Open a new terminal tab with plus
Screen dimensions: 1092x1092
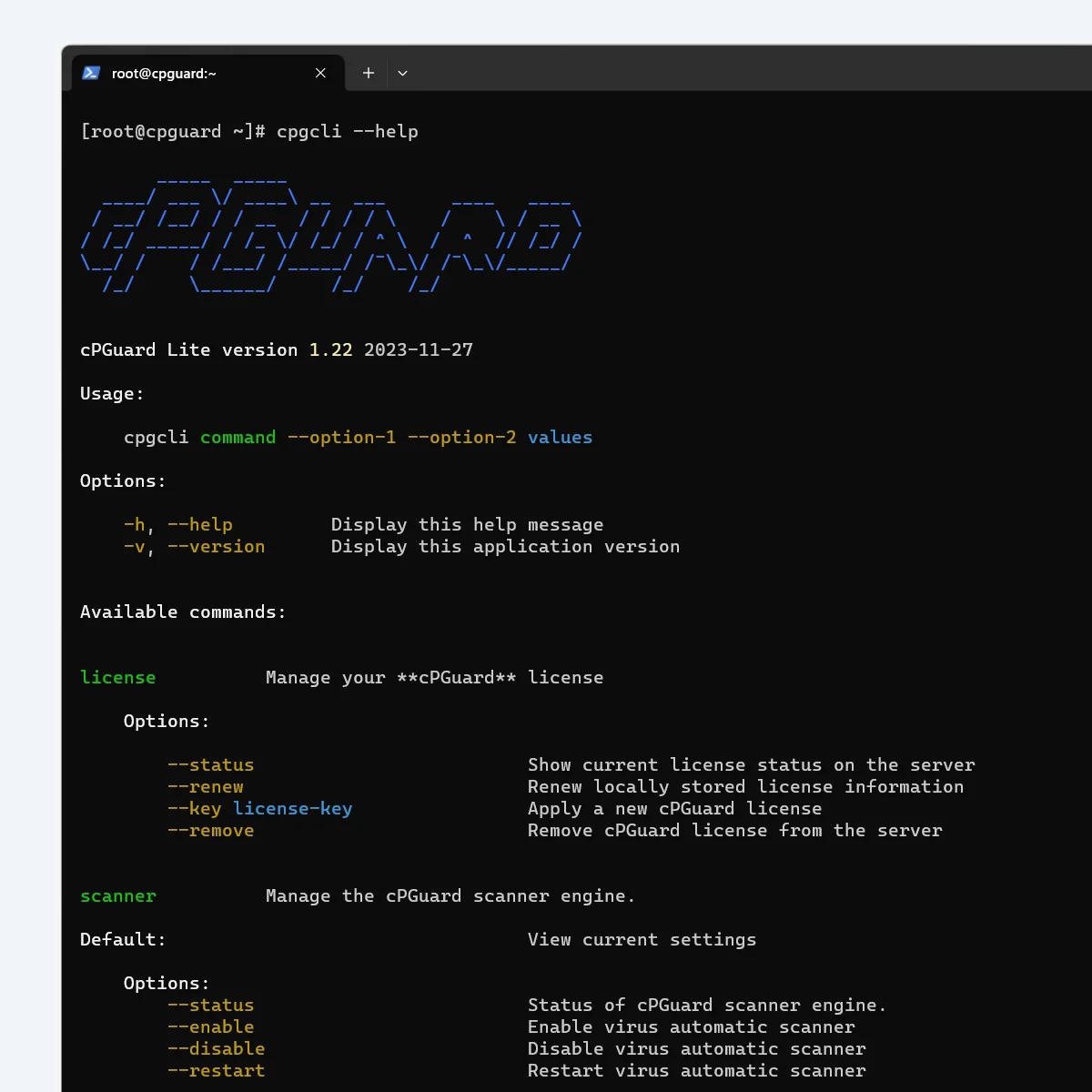[368, 73]
